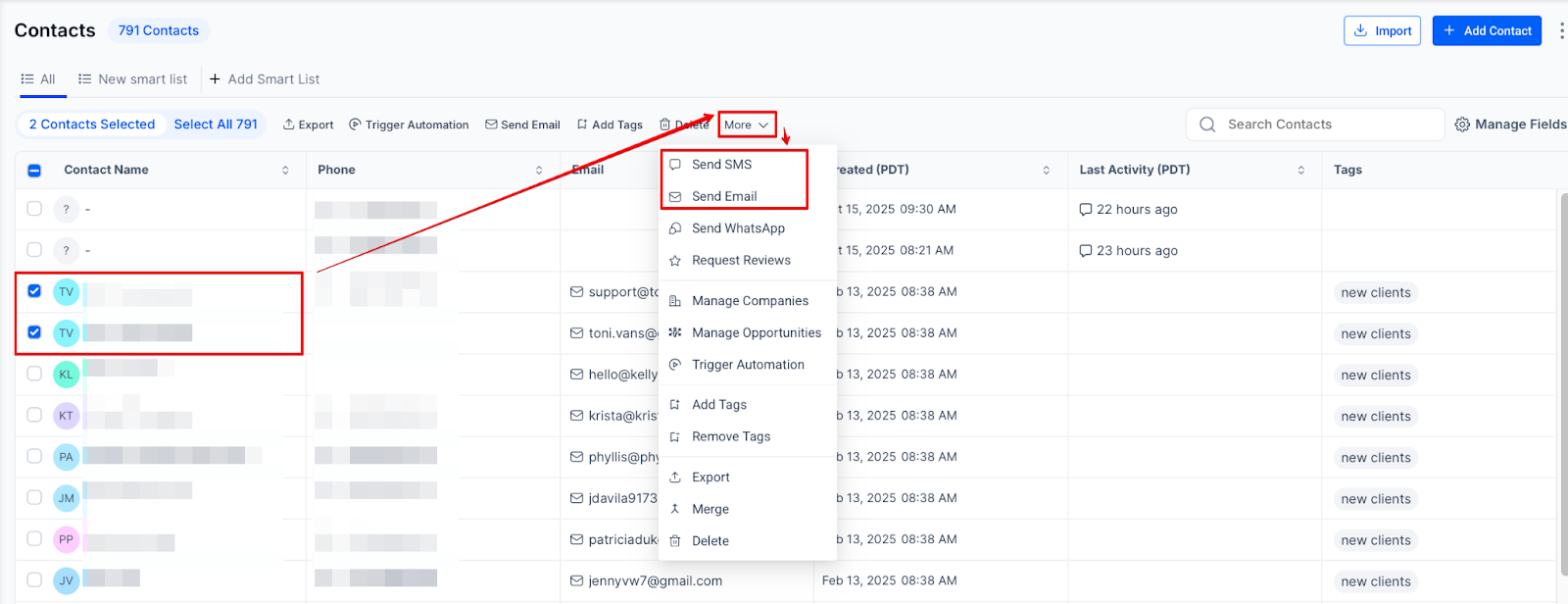This screenshot has width=1568, height=604.
Task: Check the JM contact checkbox
Action: point(34,497)
